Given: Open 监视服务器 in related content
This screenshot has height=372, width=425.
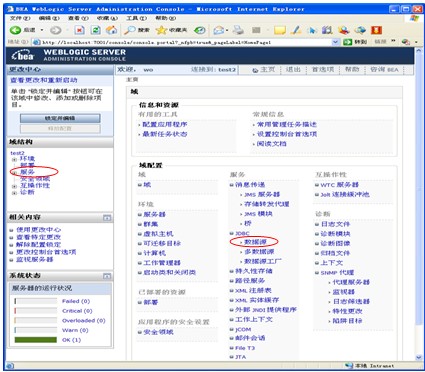Looking at the screenshot, I should [35, 259].
